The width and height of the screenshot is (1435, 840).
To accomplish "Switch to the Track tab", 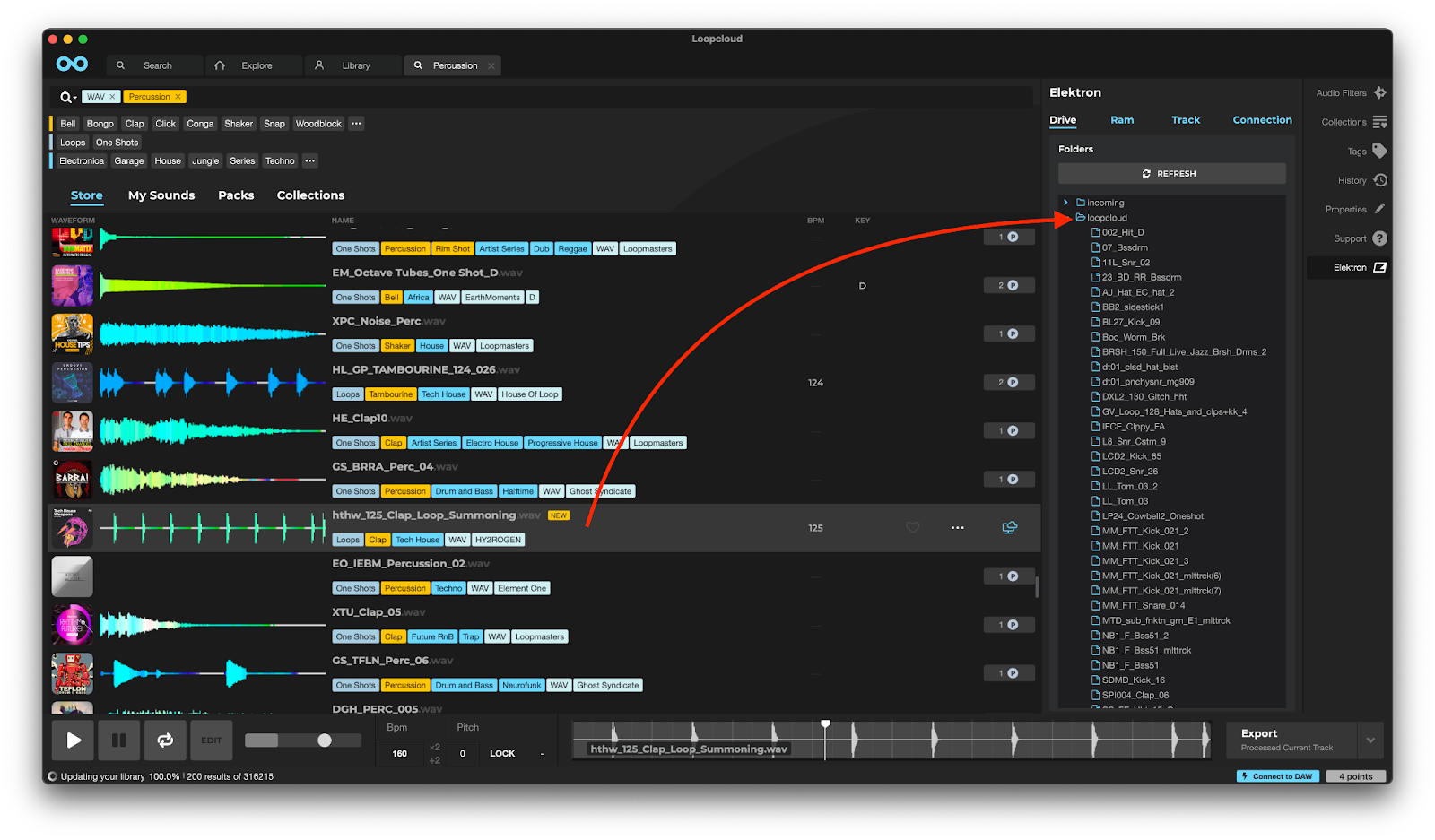I will tap(1186, 120).
